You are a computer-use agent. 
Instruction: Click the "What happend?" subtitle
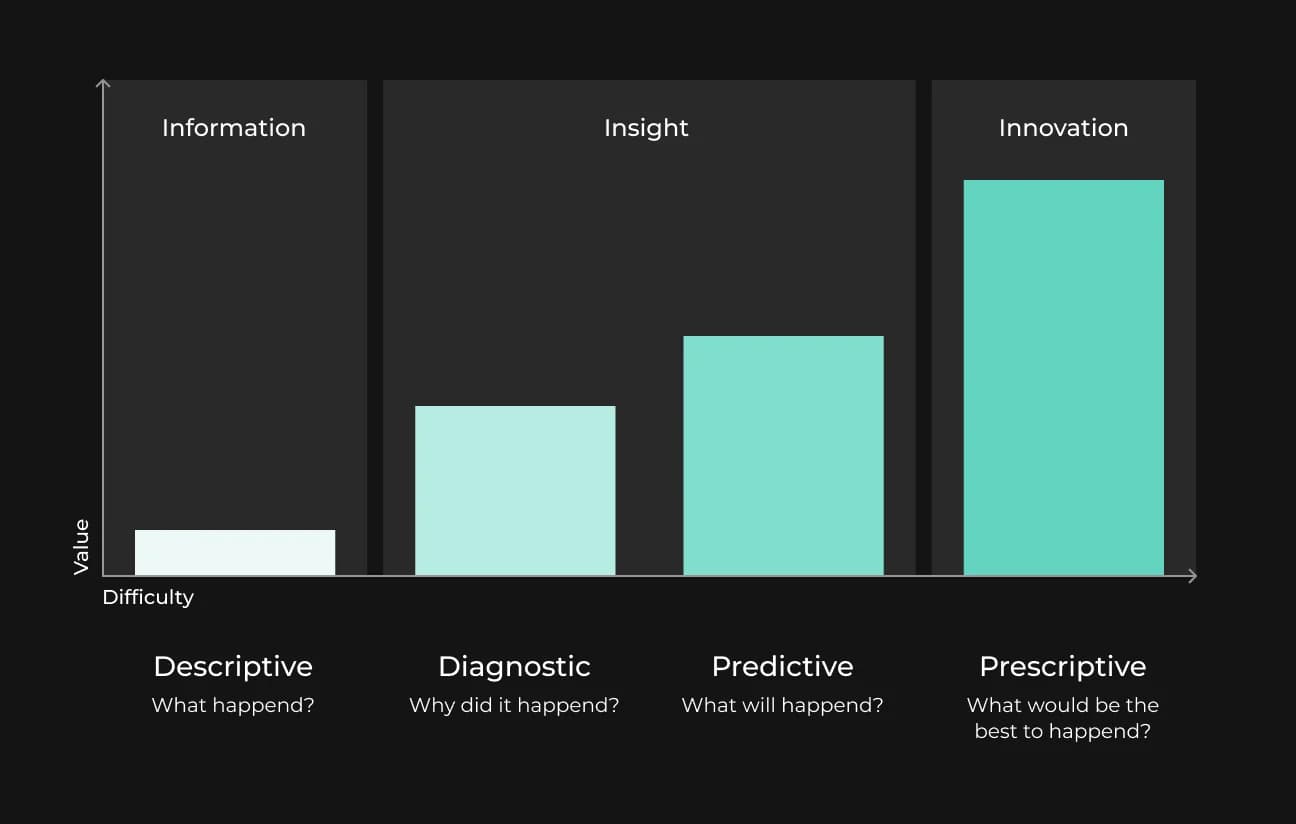coord(233,705)
